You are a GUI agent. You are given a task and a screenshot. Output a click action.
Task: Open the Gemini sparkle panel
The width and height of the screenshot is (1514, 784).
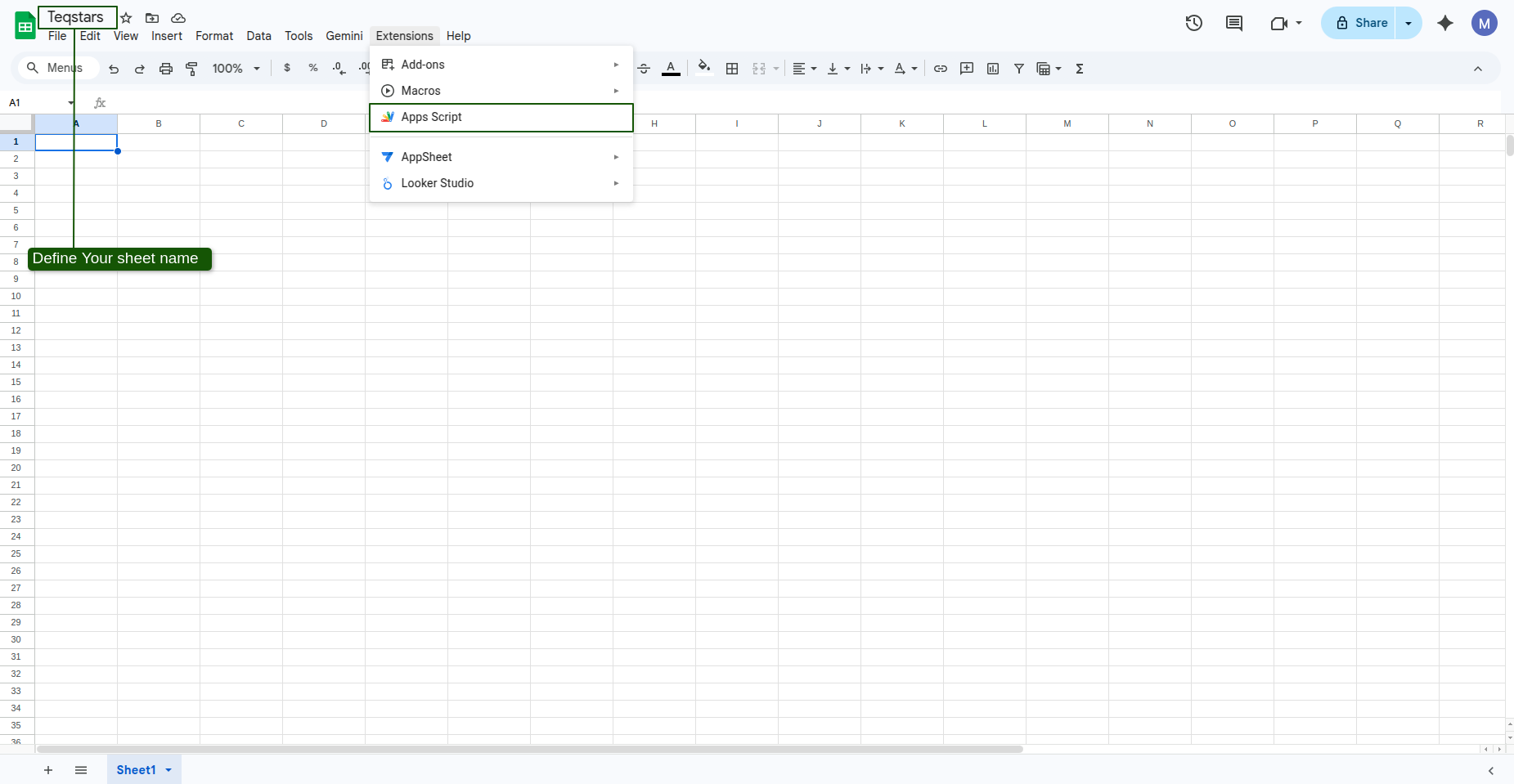(x=1445, y=23)
